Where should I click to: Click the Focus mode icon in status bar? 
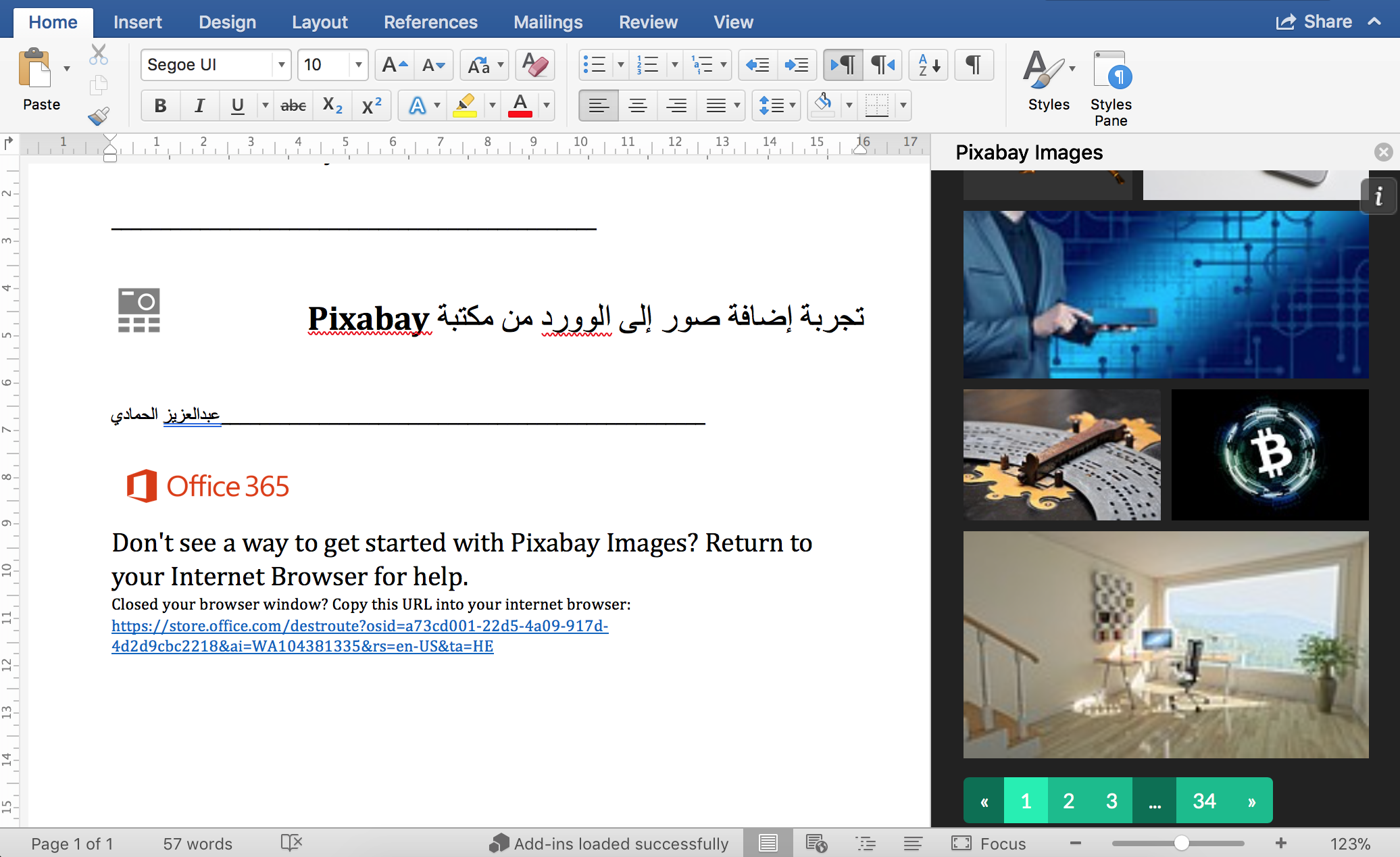[961, 843]
